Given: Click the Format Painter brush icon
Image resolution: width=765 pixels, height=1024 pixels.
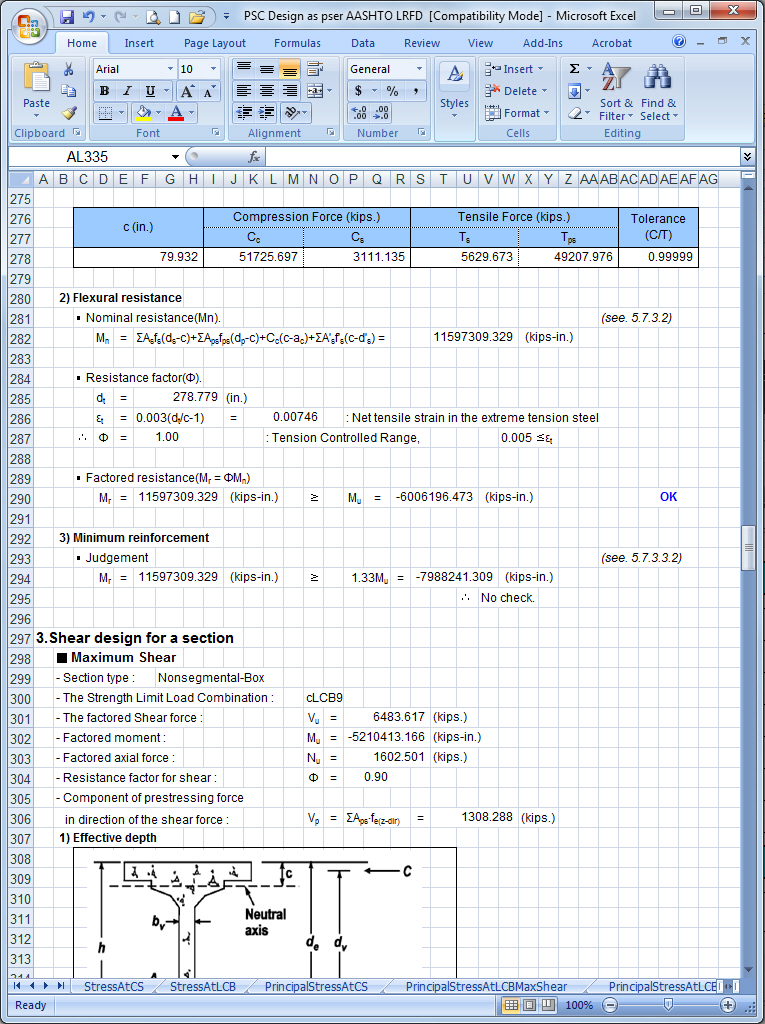Looking at the screenshot, I should (69, 113).
